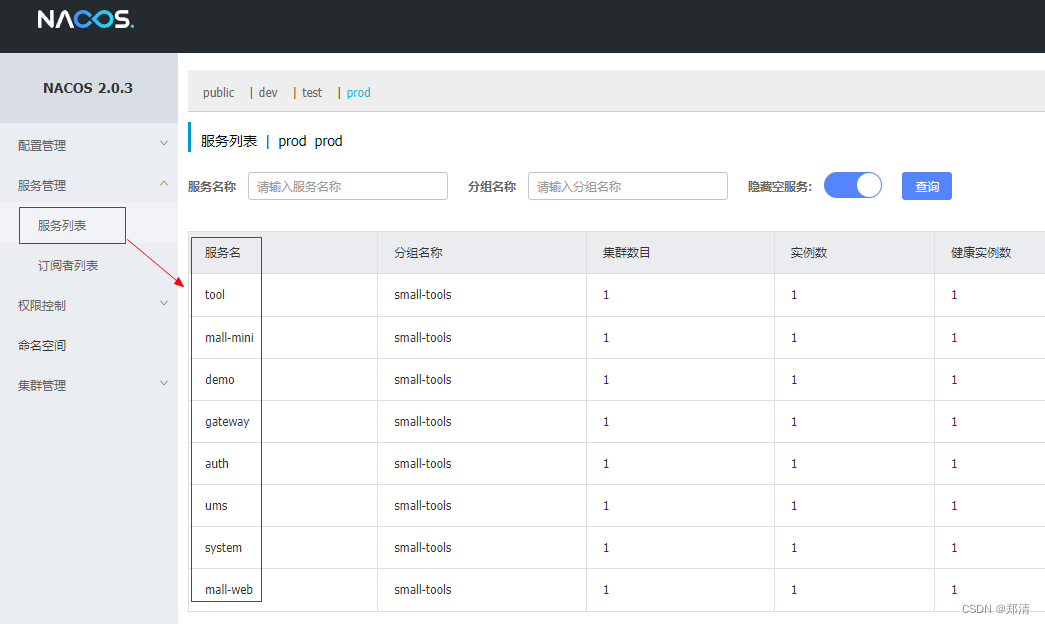Toggle the 隐藏空服务 switch
1045x624 pixels.
[853, 185]
